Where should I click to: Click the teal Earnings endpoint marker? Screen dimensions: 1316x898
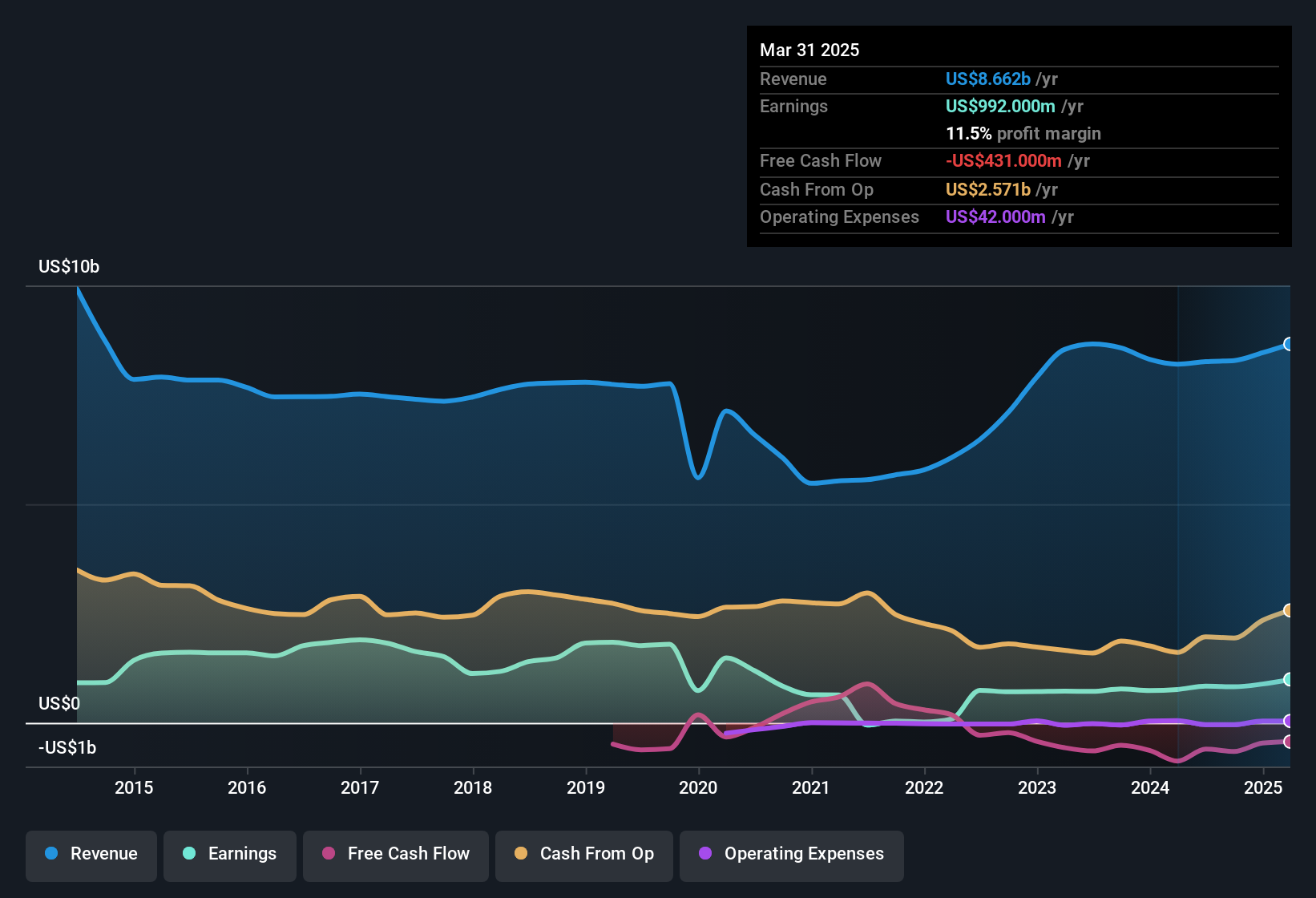click(x=1288, y=679)
